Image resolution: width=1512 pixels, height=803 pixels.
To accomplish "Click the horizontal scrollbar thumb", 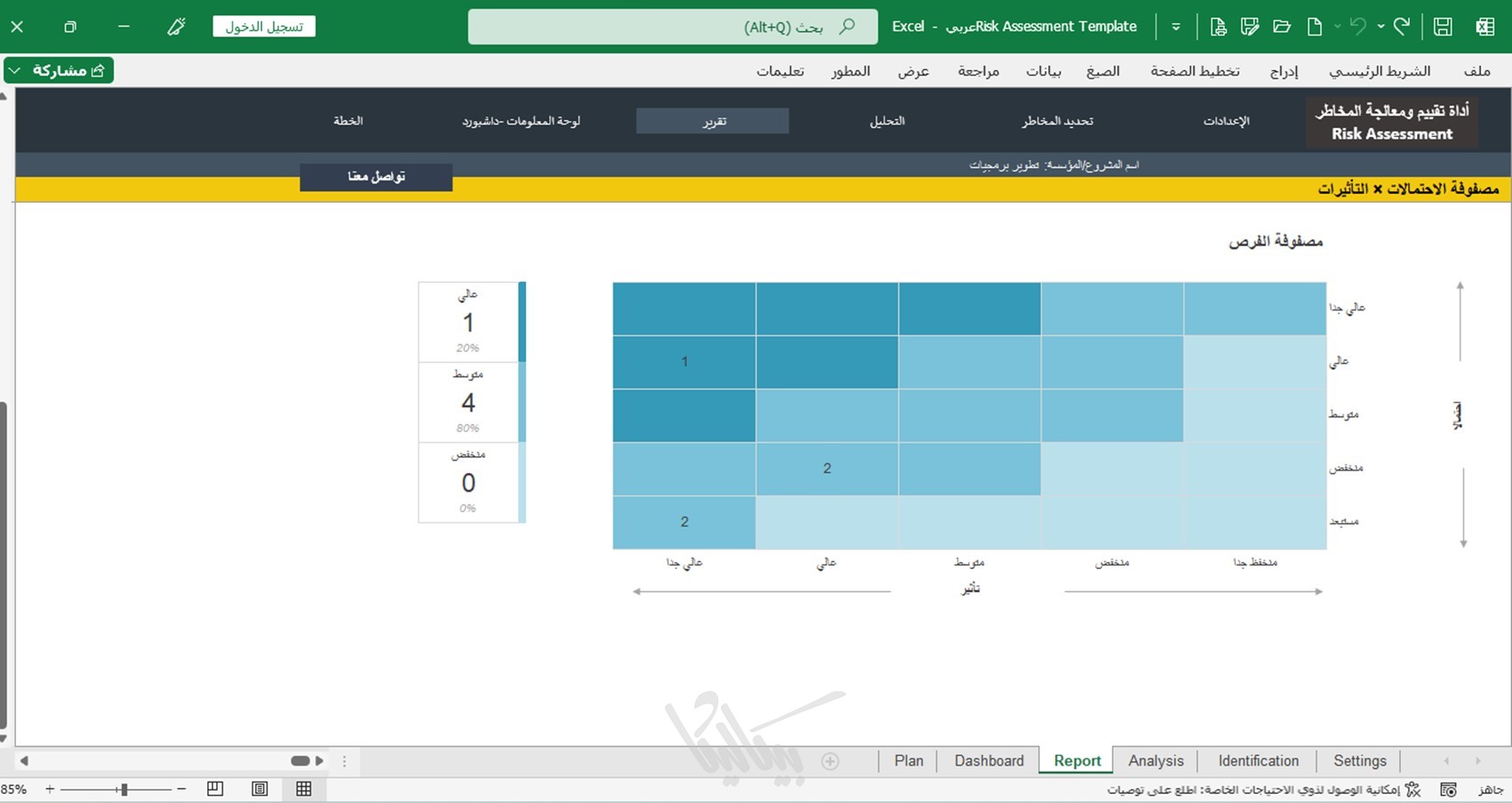I will pos(300,761).
